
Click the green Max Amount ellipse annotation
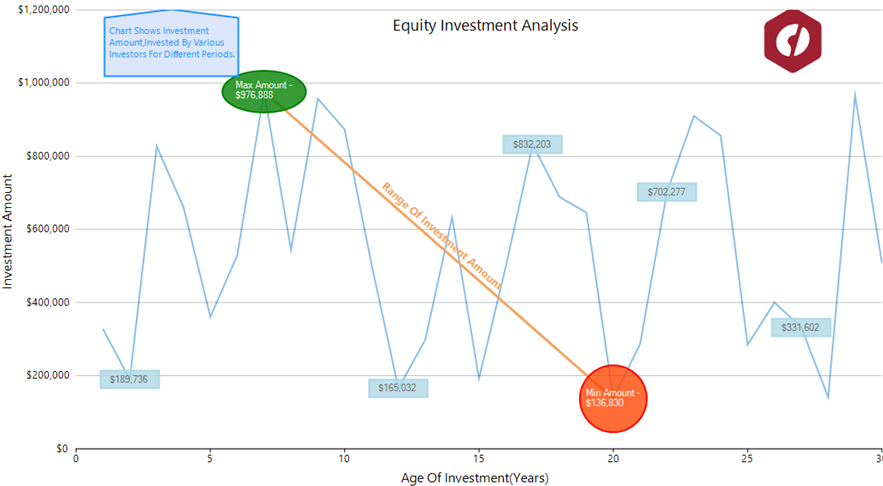[263, 91]
